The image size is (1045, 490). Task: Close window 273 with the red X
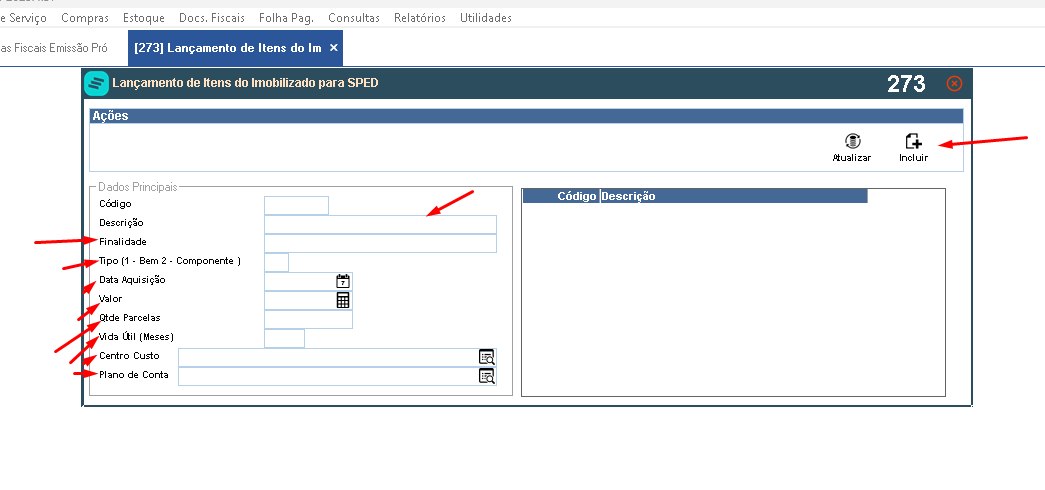(954, 83)
